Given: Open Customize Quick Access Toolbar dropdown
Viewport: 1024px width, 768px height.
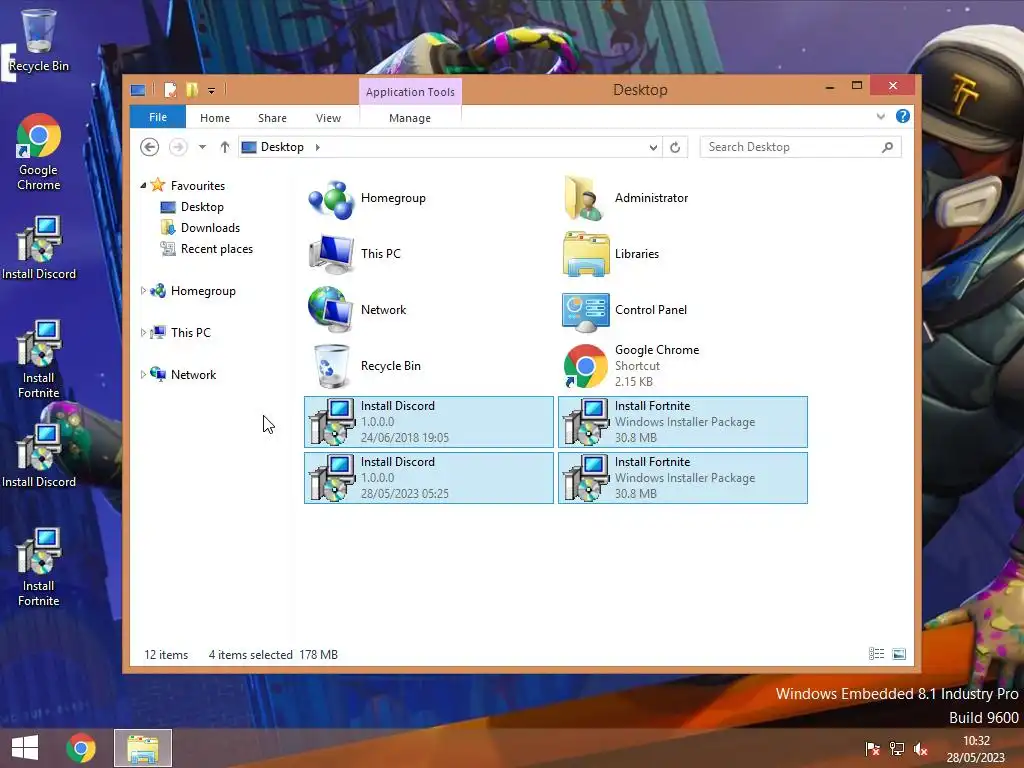Looking at the screenshot, I should click(212, 91).
